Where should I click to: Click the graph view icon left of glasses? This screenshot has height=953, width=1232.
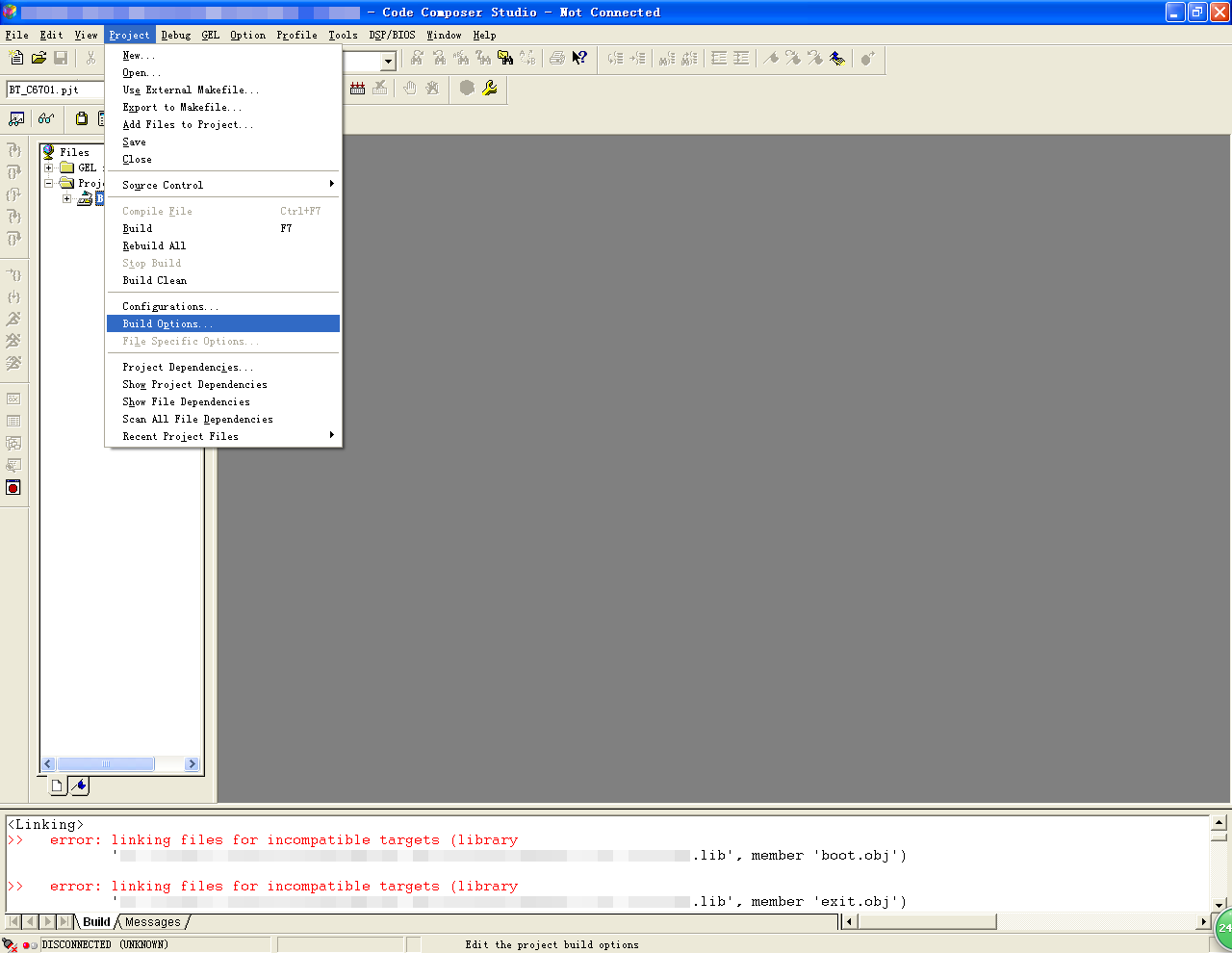coord(16,118)
